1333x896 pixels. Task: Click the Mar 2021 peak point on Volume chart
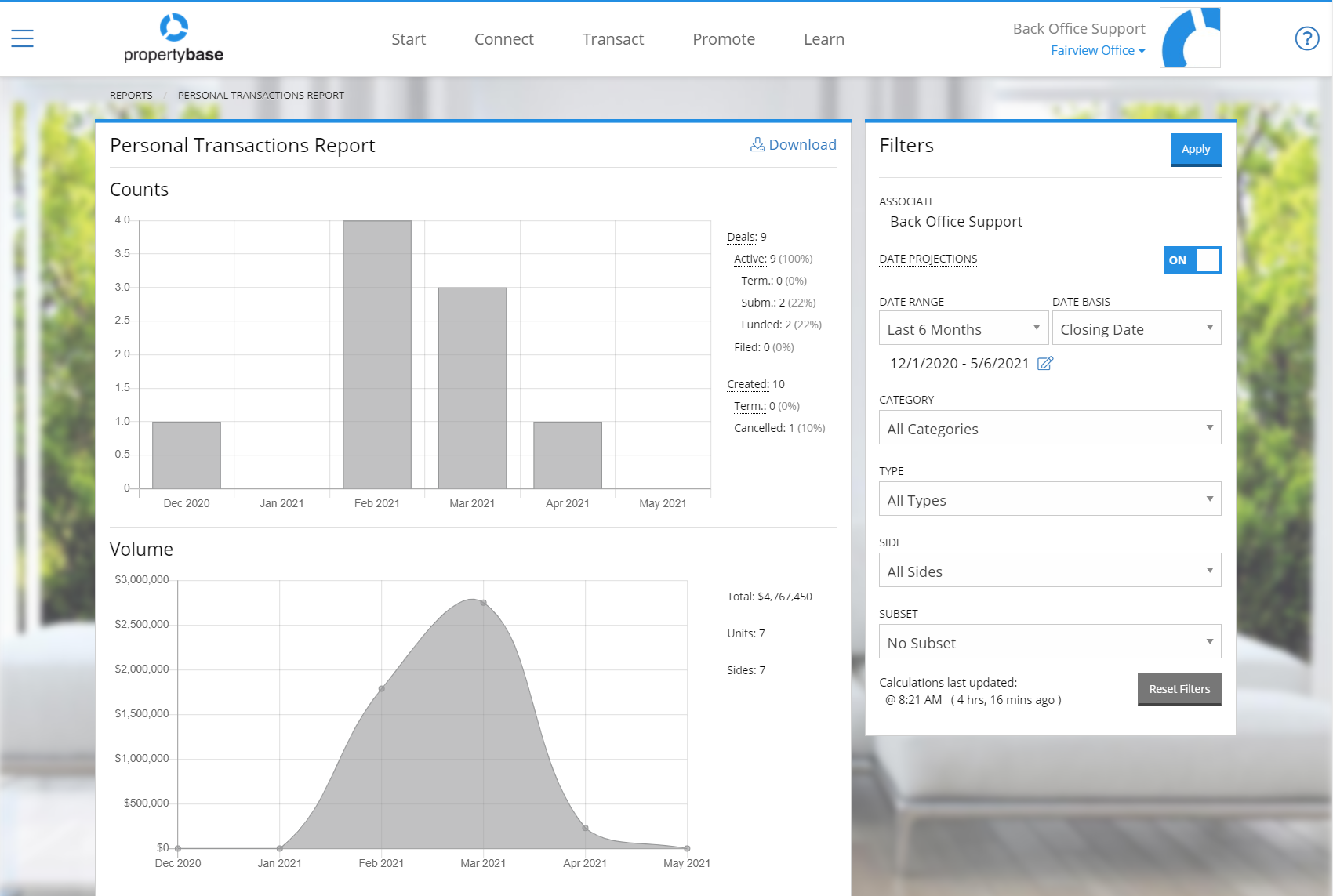(x=482, y=601)
